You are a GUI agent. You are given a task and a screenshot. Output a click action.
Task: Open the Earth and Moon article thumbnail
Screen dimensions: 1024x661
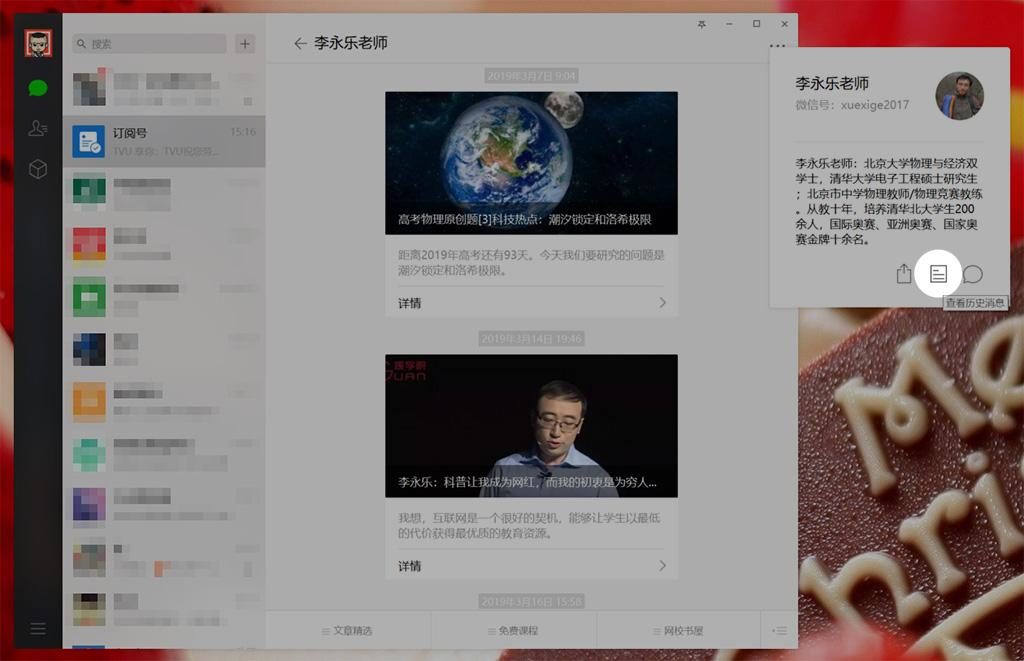pyautogui.click(x=531, y=163)
